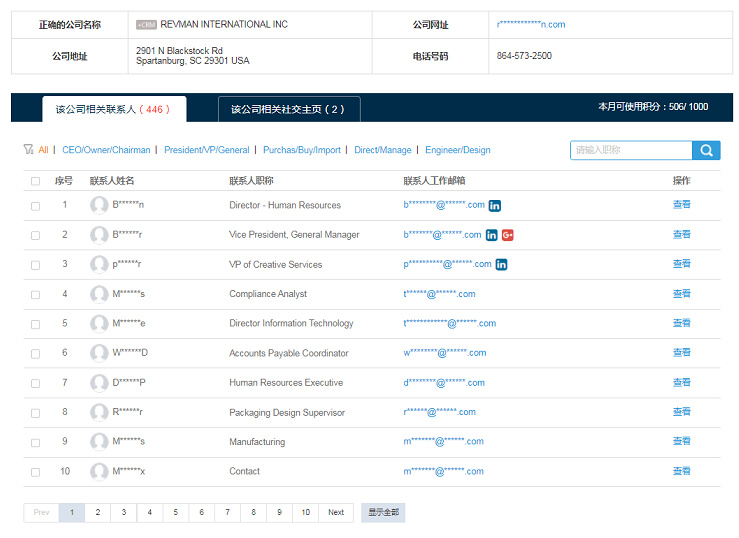Go to page 3
Screen dimensions: 739x538
coord(123,513)
